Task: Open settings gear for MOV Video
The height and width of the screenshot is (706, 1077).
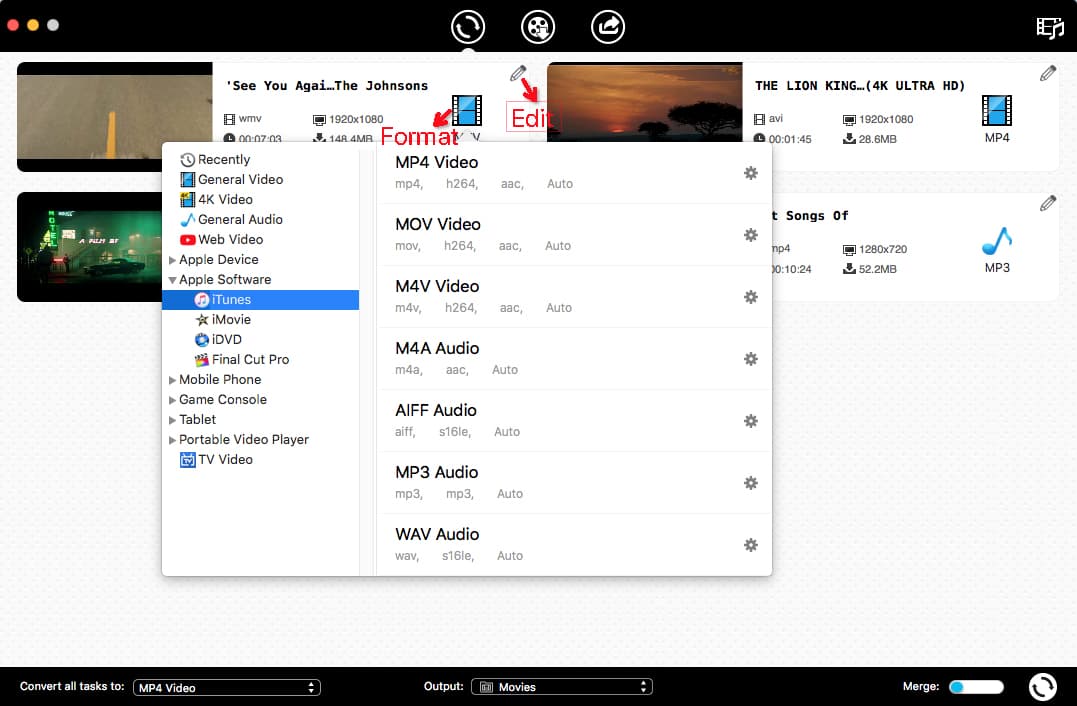Action: point(751,235)
